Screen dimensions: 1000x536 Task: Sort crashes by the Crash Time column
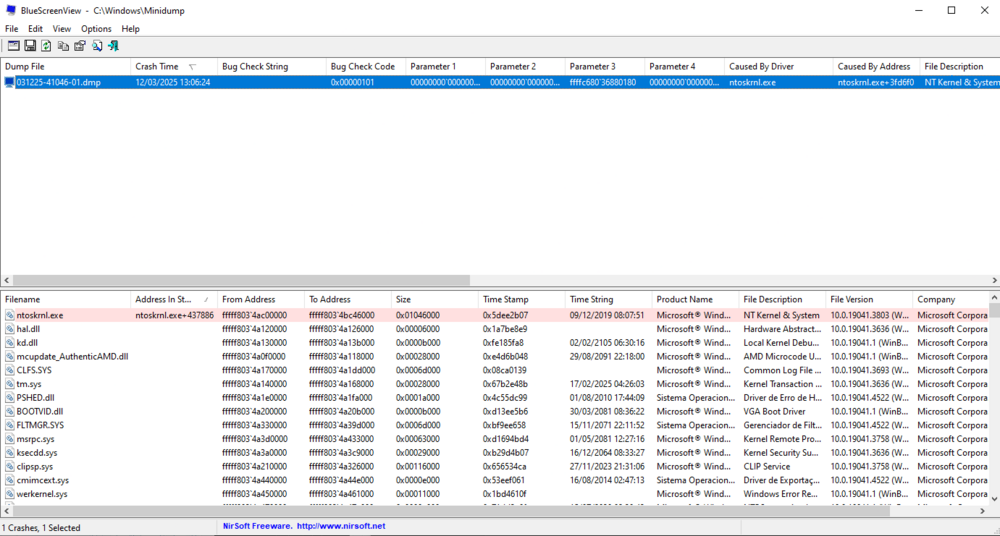coord(158,67)
